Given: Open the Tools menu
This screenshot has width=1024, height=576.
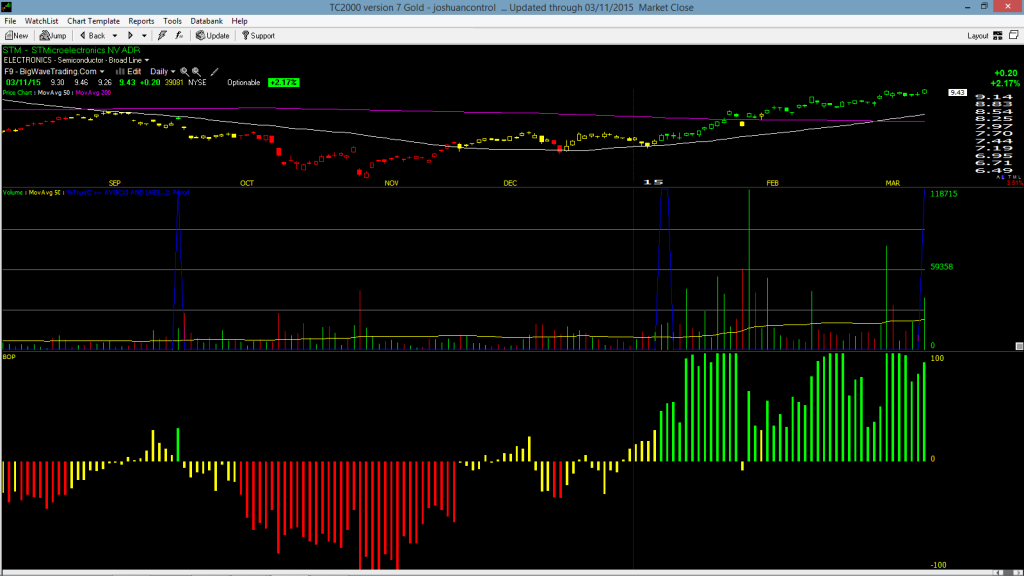Looking at the screenshot, I should (x=172, y=21).
